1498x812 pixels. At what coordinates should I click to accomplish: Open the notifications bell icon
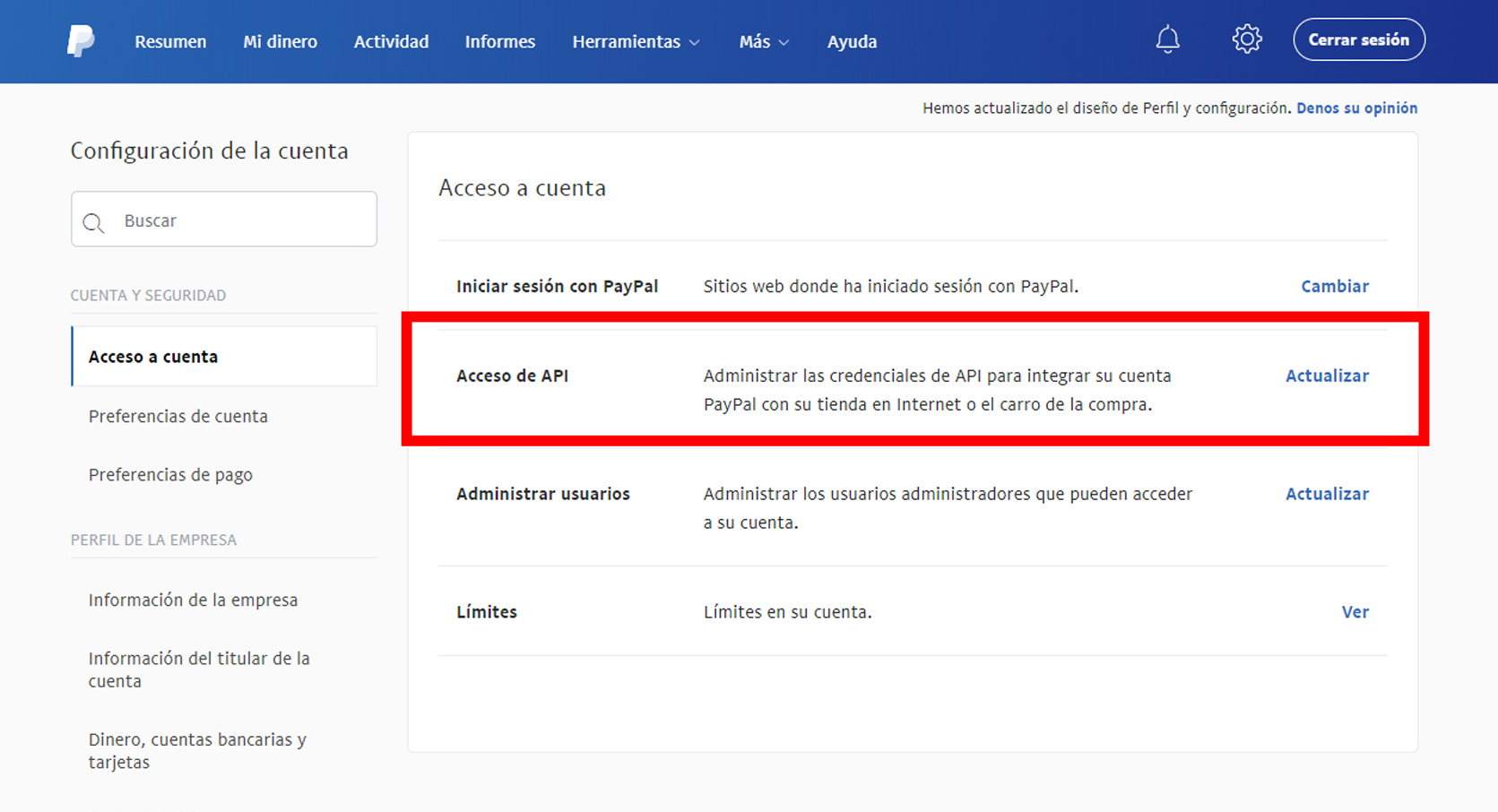(1167, 39)
